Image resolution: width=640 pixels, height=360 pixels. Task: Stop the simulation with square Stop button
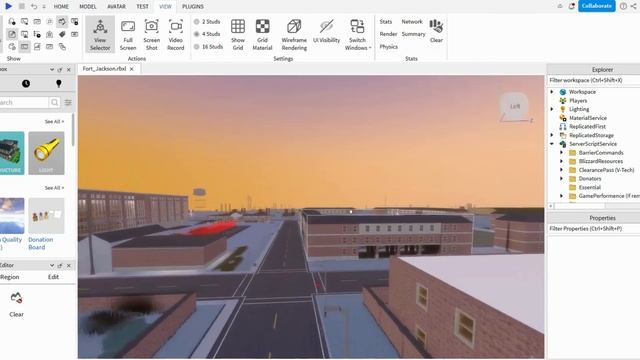pos(22,6)
